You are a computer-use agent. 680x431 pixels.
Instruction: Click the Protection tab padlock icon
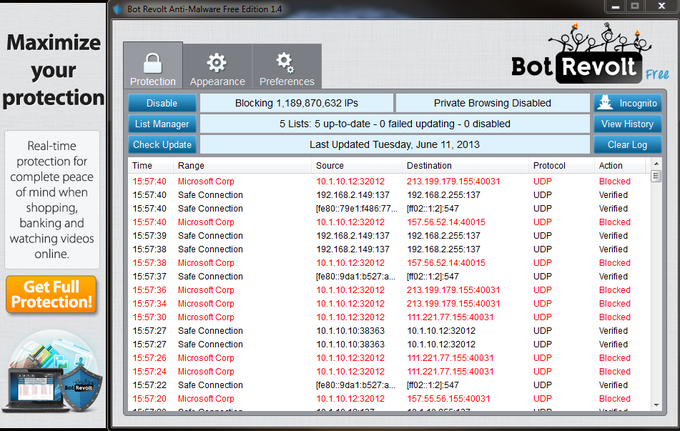pyautogui.click(x=153, y=63)
